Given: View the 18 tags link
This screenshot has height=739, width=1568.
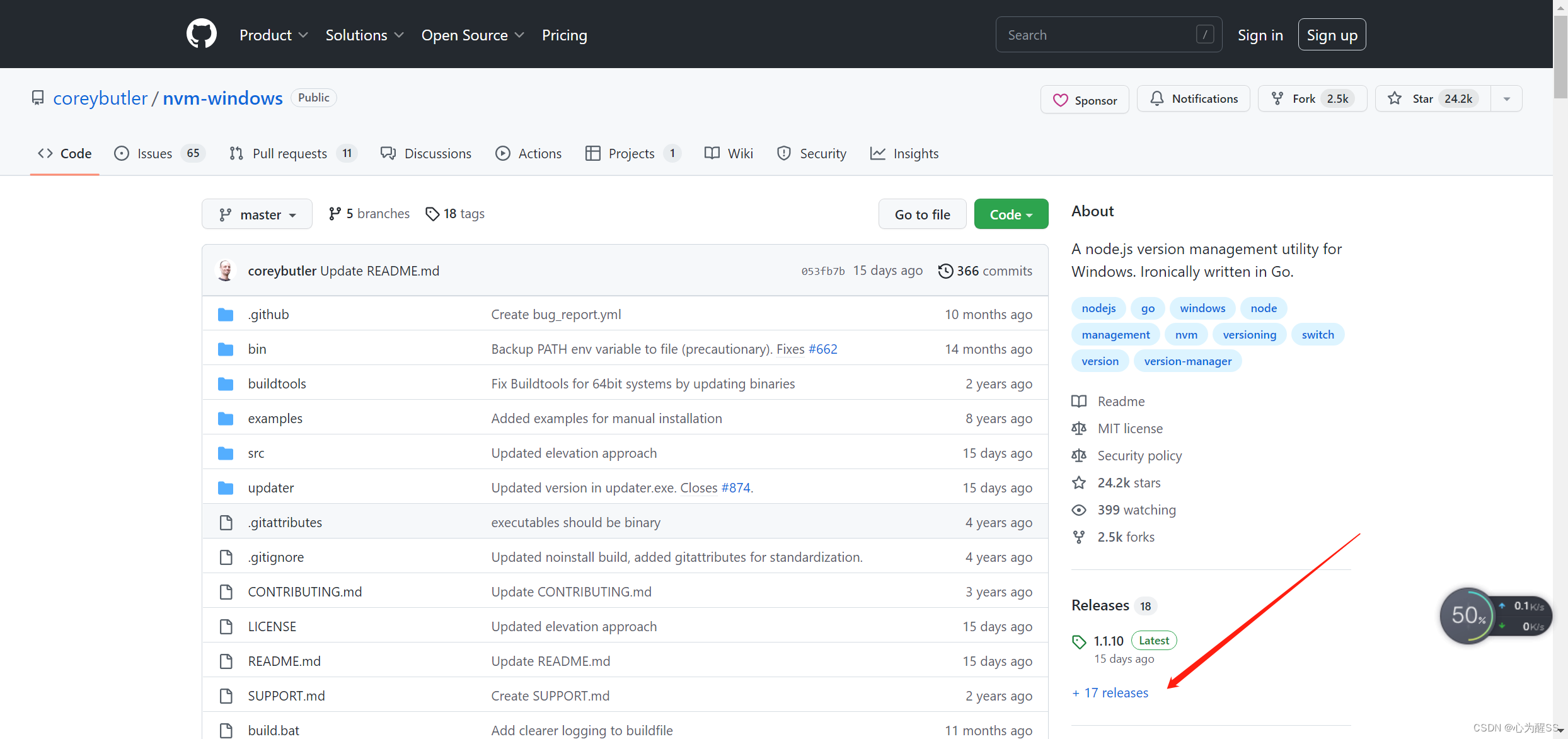Looking at the screenshot, I should [x=455, y=214].
